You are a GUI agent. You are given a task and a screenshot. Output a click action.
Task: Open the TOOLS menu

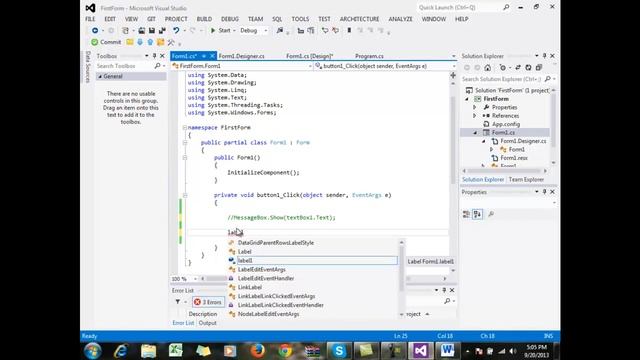300,19
